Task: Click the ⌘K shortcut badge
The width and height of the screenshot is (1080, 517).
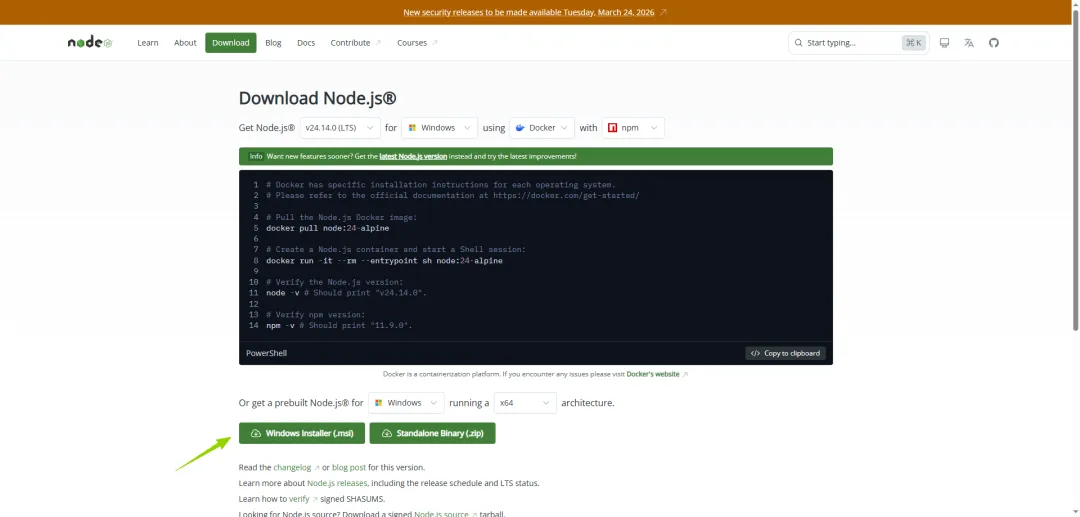Action: coord(913,43)
